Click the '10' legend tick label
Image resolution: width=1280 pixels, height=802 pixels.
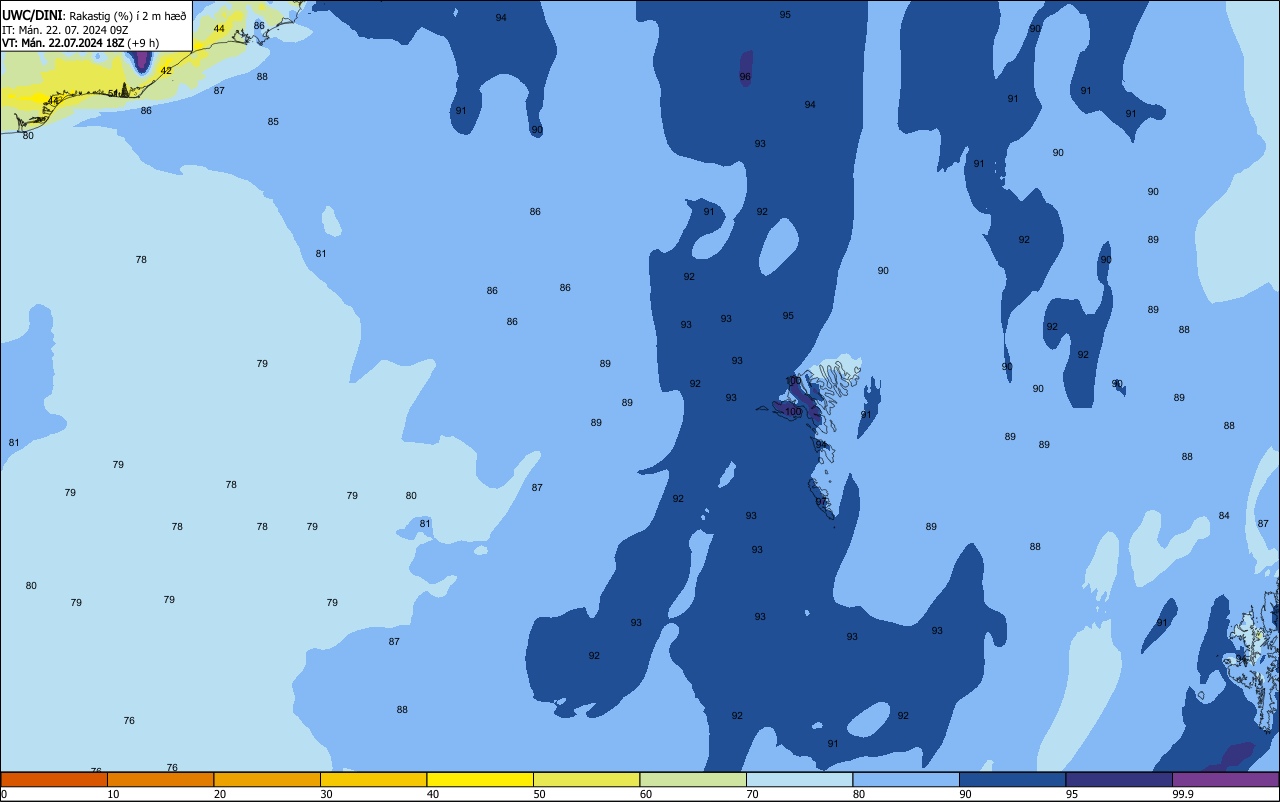click(114, 794)
